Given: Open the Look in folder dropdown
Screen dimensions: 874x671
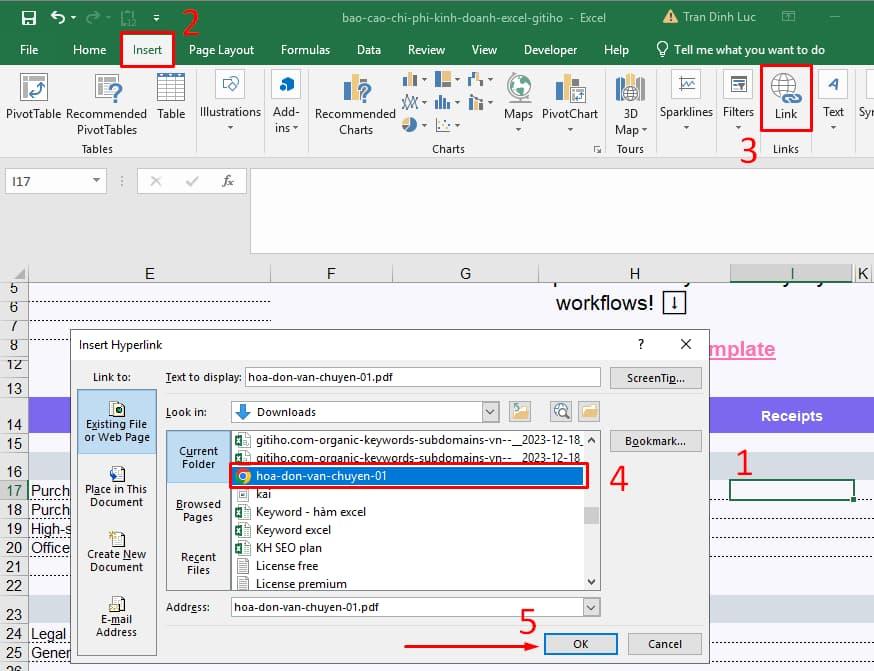Looking at the screenshot, I should [490, 411].
